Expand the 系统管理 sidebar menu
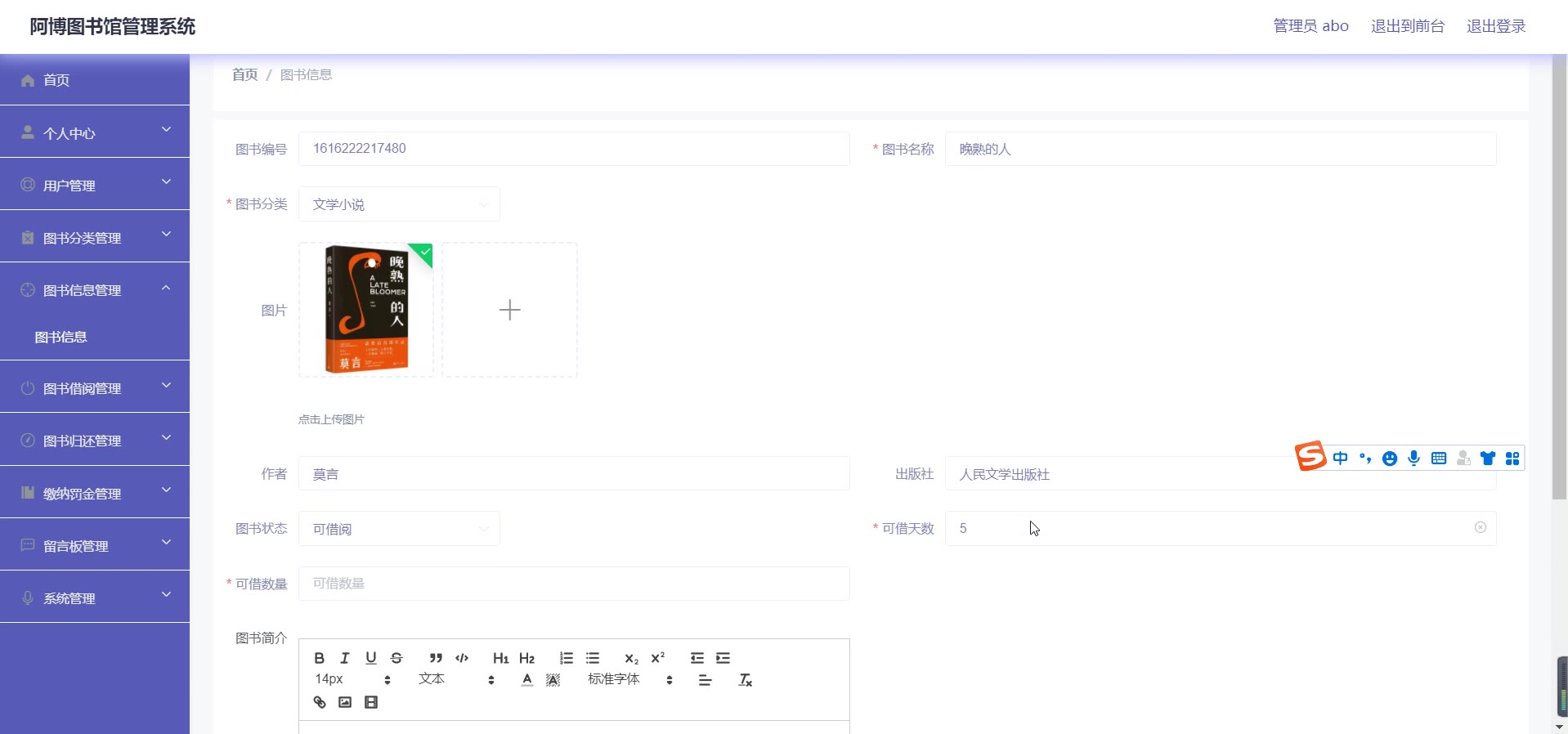This screenshot has height=734, width=1568. coord(95,597)
